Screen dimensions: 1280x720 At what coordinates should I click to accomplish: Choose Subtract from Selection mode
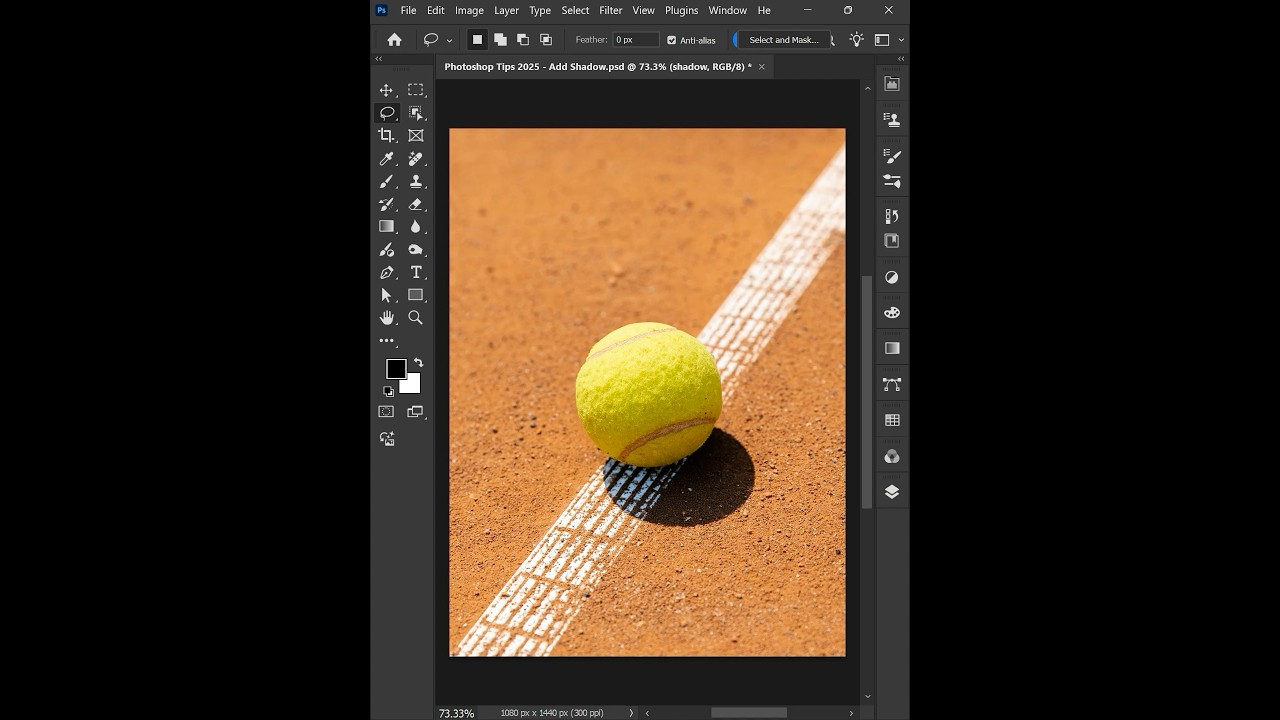(x=523, y=40)
